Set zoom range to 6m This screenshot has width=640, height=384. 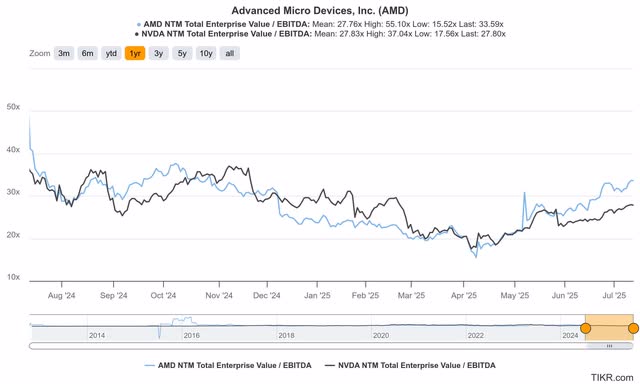pos(87,53)
